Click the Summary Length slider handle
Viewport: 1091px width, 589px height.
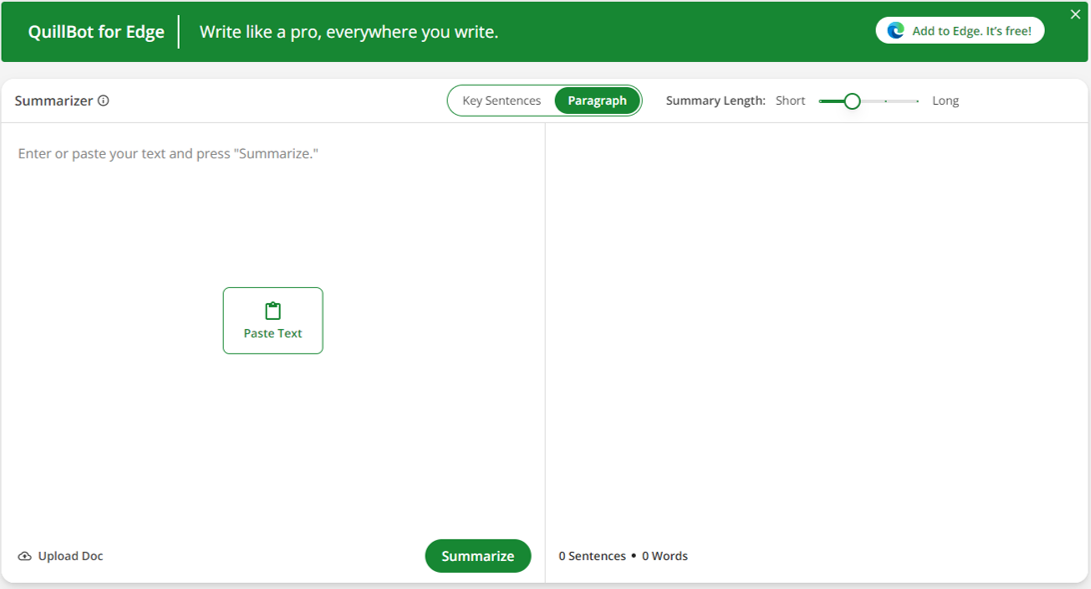[x=852, y=102]
